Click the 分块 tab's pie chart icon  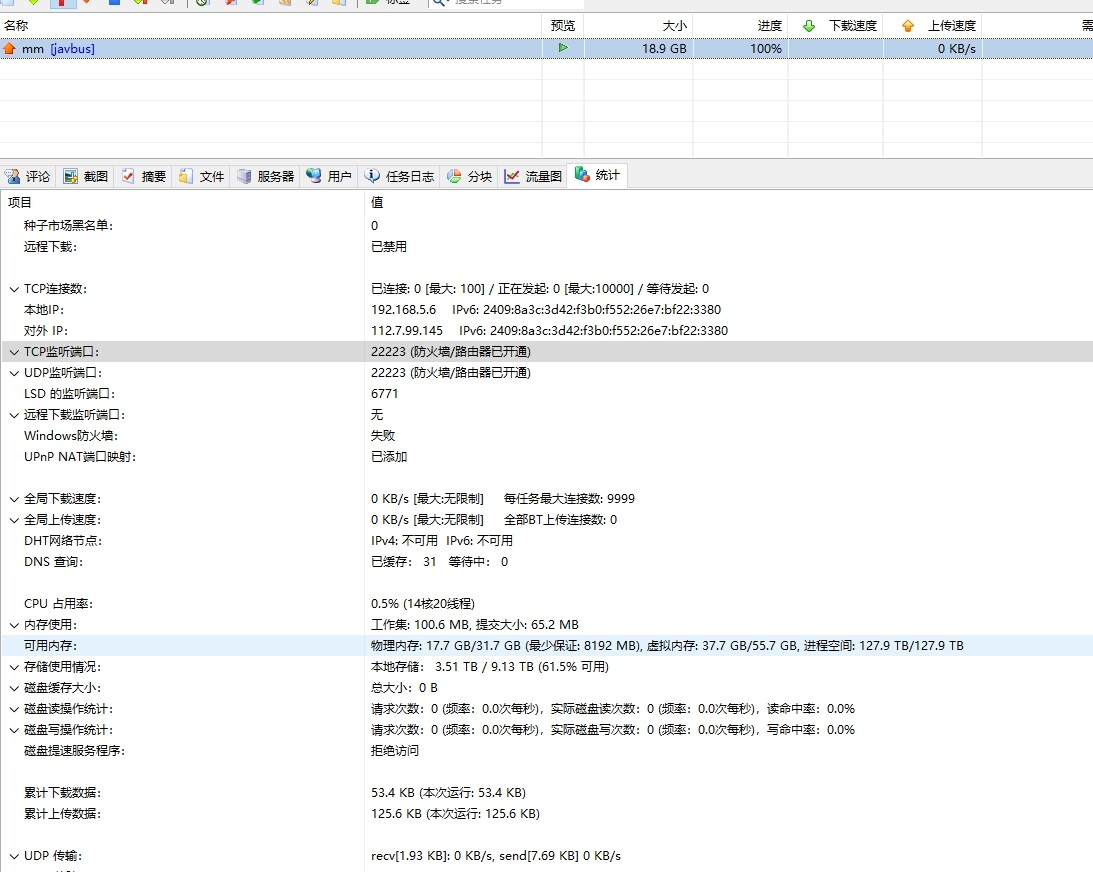(454, 176)
